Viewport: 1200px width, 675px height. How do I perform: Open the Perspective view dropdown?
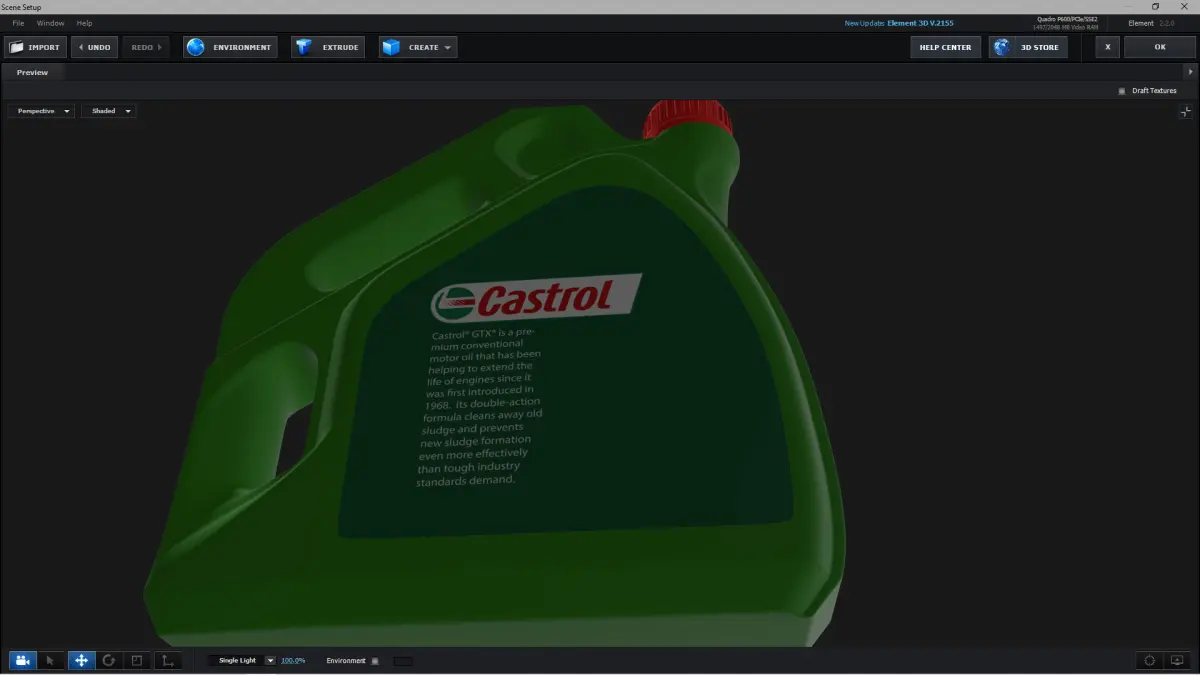coord(41,111)
